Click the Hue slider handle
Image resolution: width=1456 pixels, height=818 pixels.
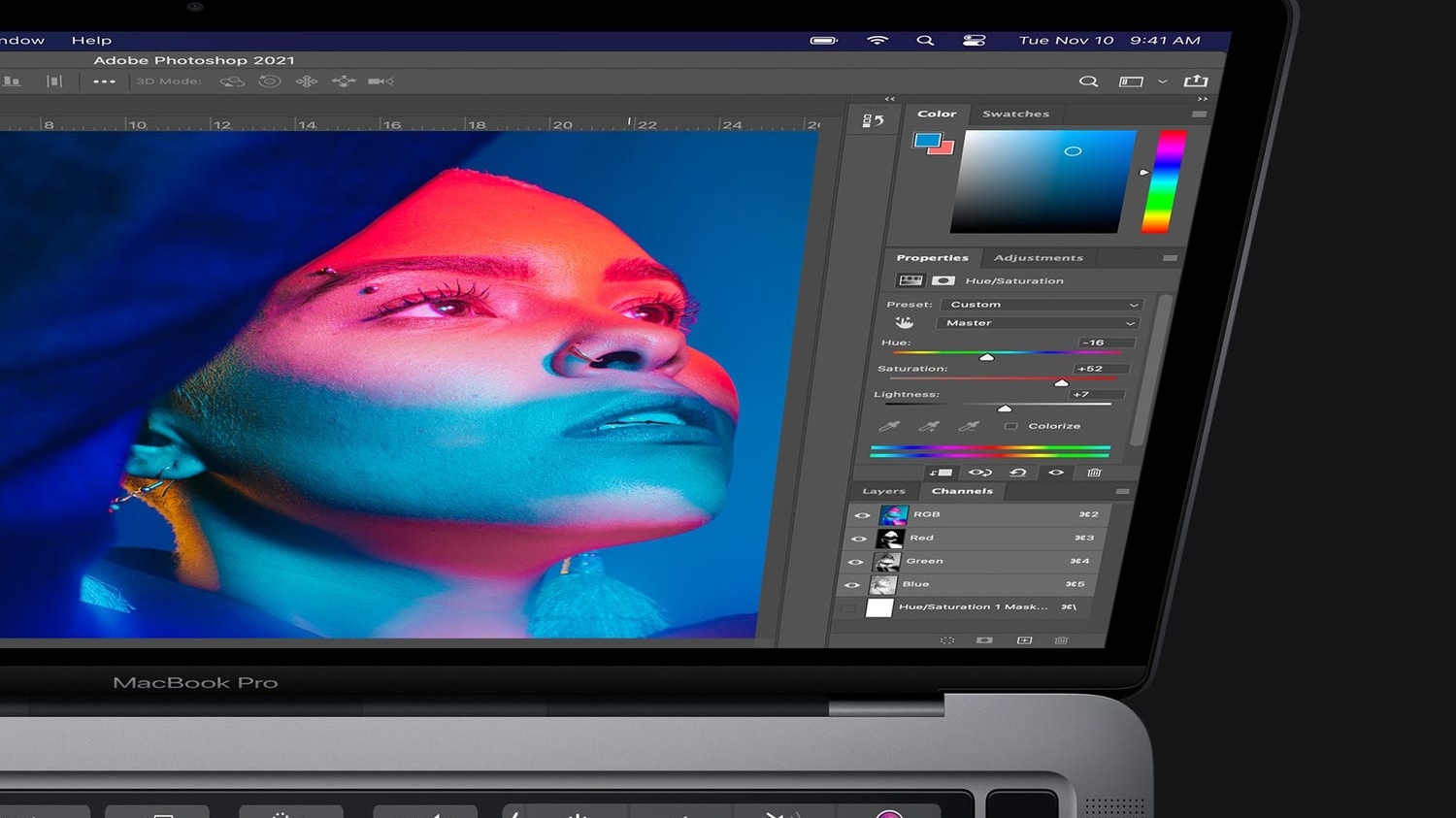[x=986, y=358]
